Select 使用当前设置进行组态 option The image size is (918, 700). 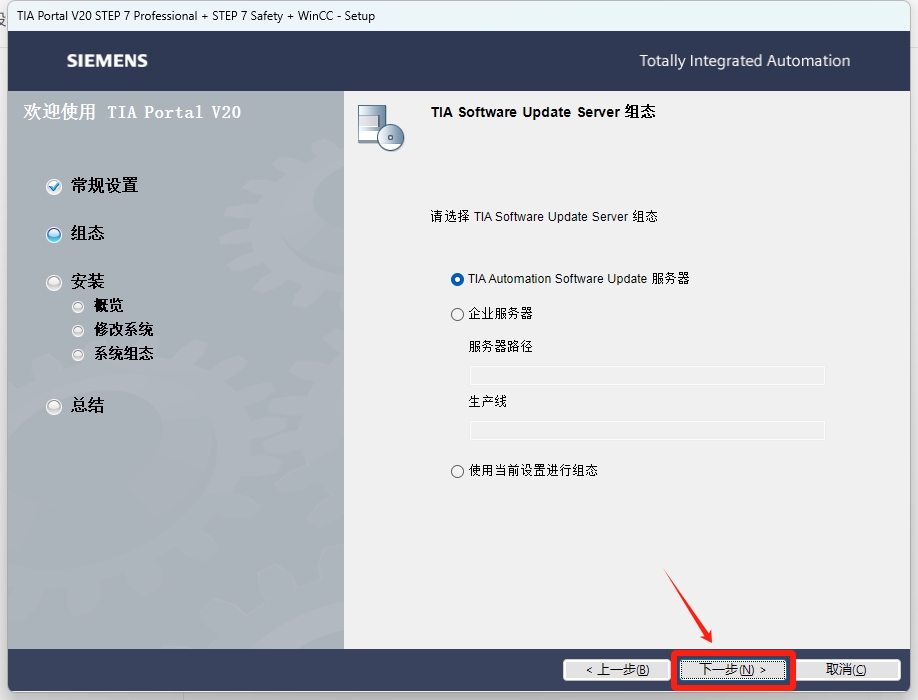coord(457,470)
